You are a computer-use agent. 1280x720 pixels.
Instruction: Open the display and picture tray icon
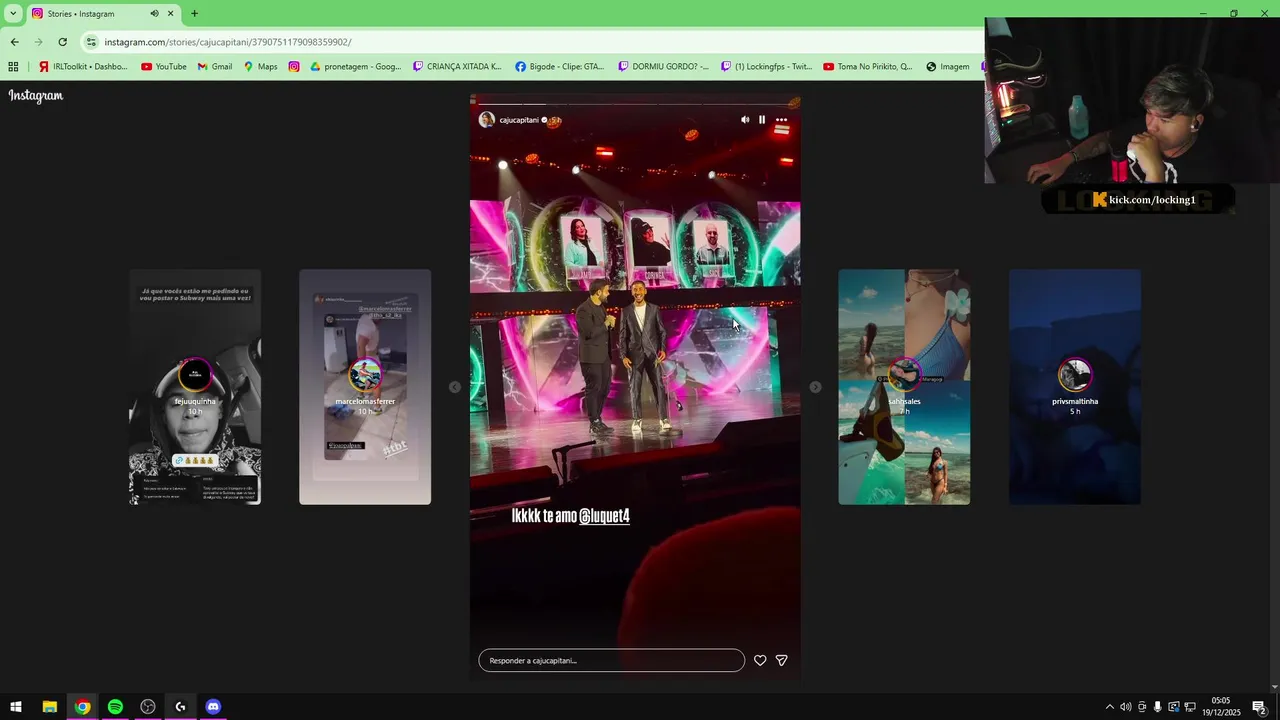tap(1174, 707)
